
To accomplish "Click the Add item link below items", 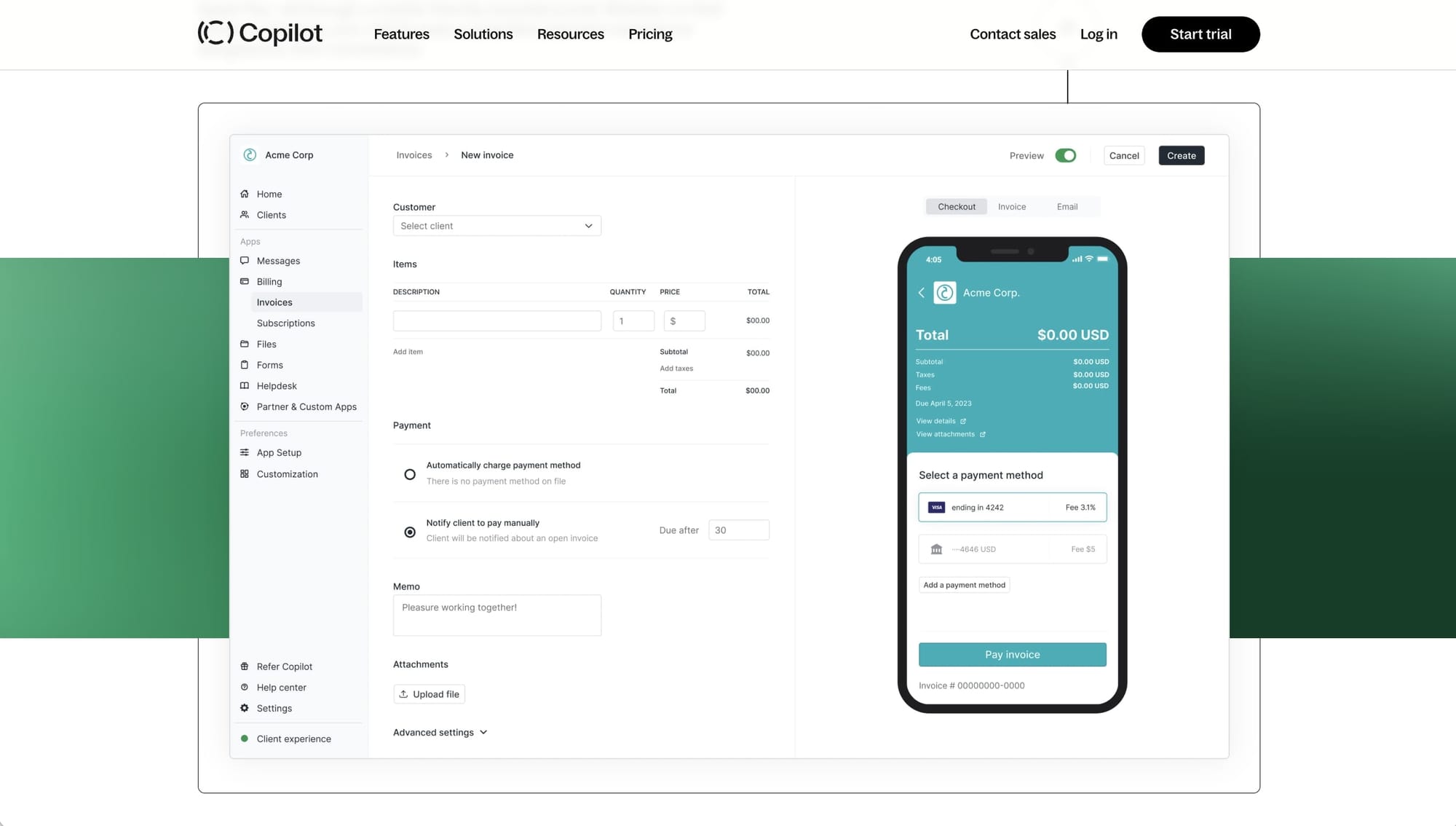I will tap(407, 351).
